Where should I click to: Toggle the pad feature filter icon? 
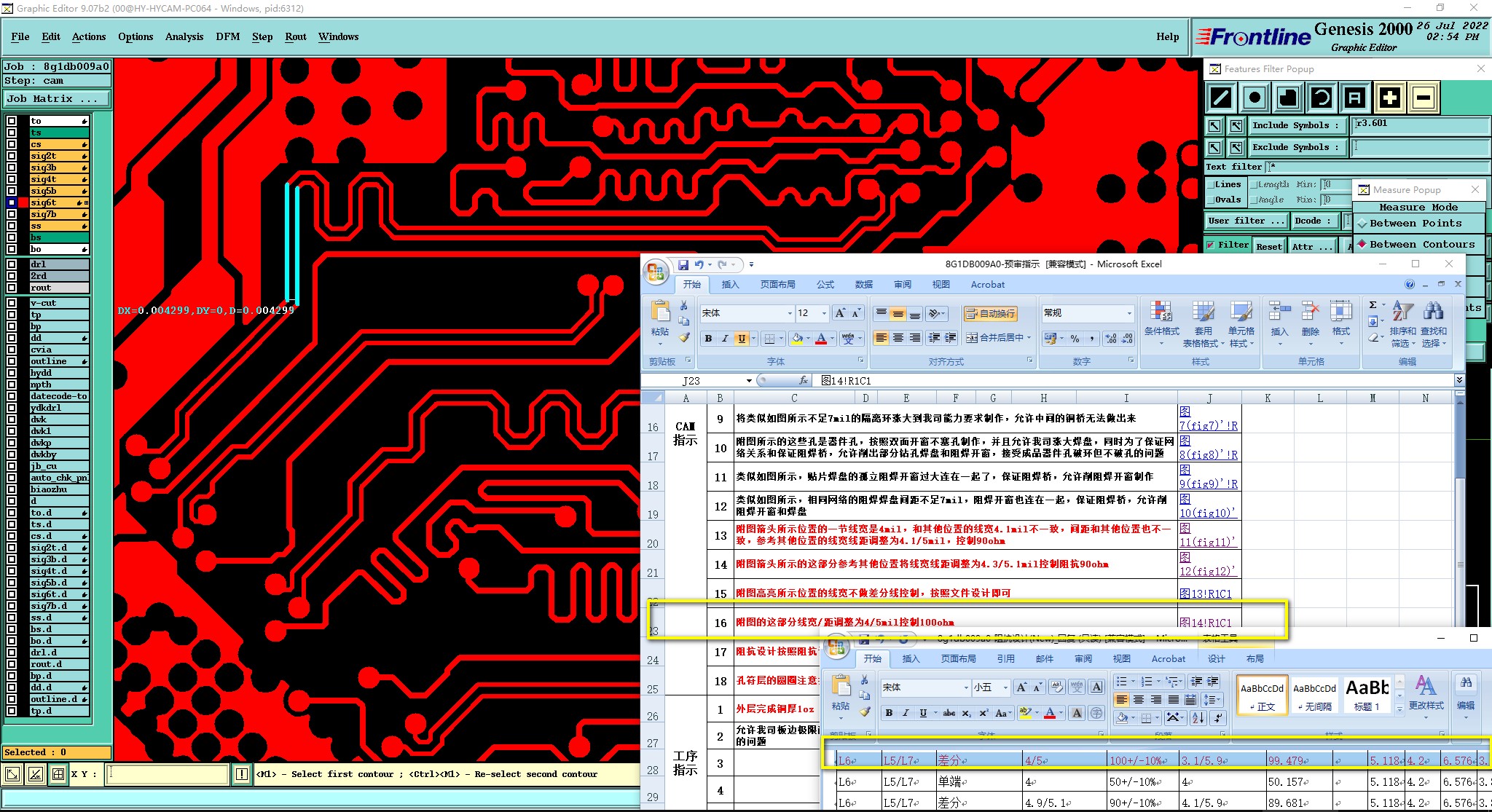pos(1255,98)
